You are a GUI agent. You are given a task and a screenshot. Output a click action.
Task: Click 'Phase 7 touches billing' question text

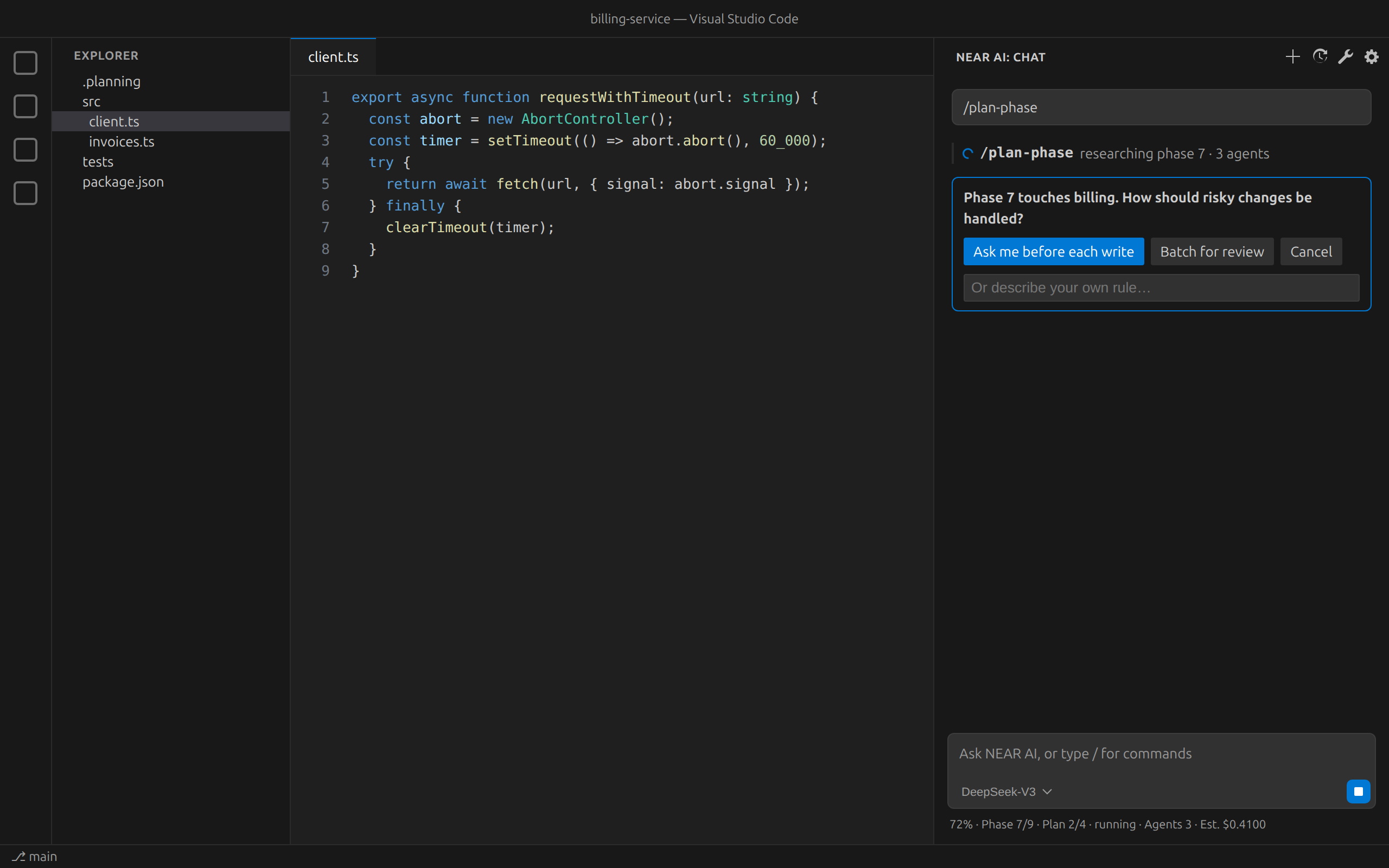coord(1138,208)
